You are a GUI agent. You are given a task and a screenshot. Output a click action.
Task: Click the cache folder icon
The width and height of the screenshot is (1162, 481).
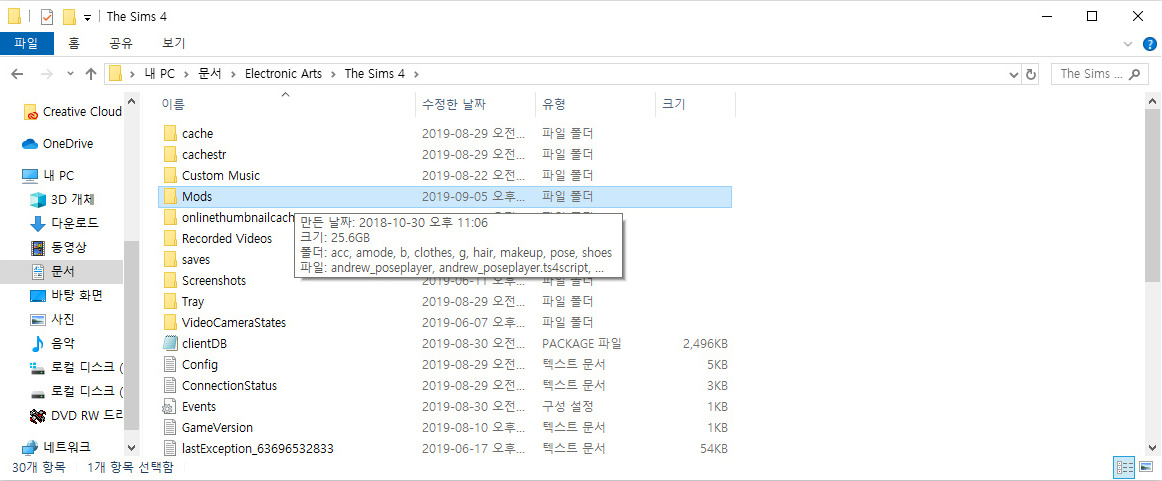170,133
